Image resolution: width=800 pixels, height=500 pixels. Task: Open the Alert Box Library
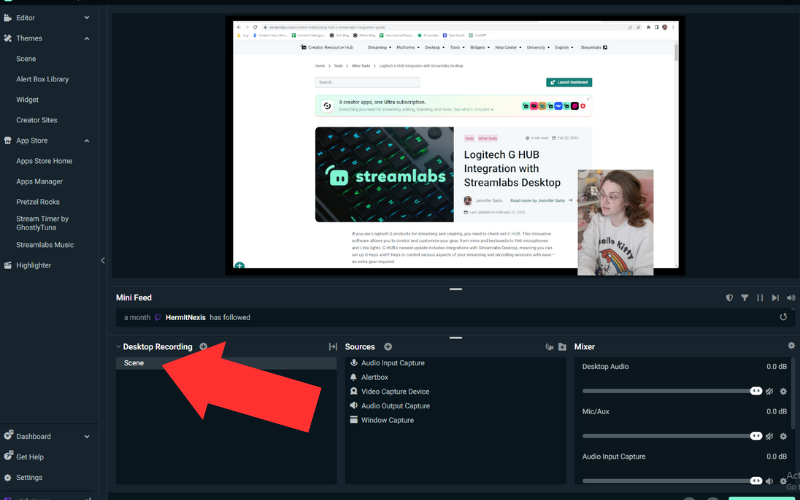click(x=42, y=79)
